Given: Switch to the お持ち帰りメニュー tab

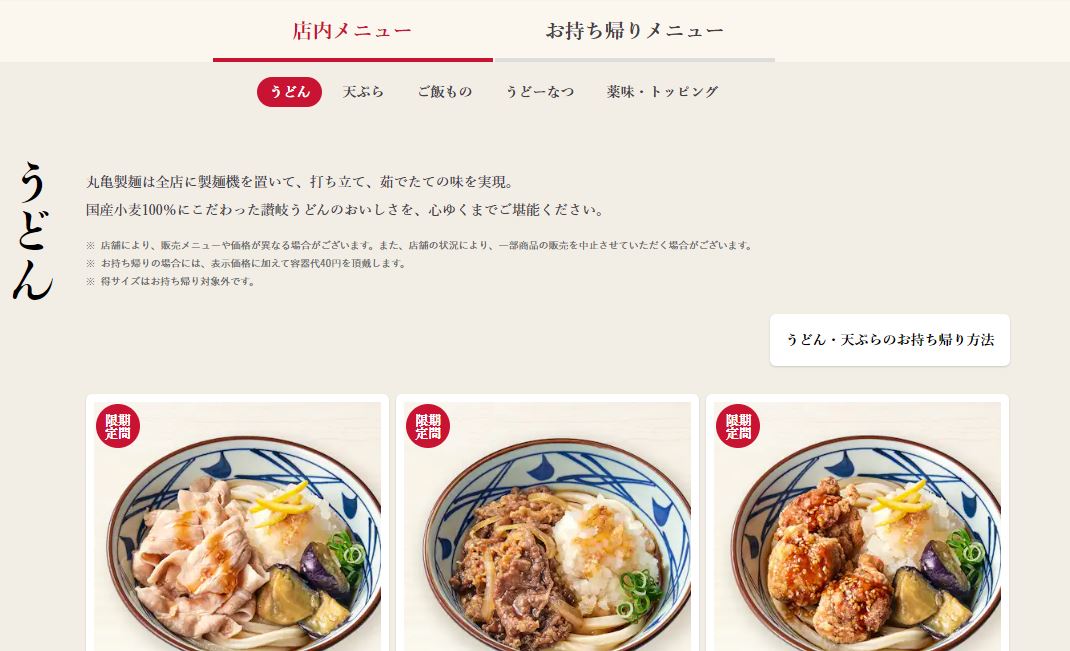Looking at the screenshot, I should 635,31.
